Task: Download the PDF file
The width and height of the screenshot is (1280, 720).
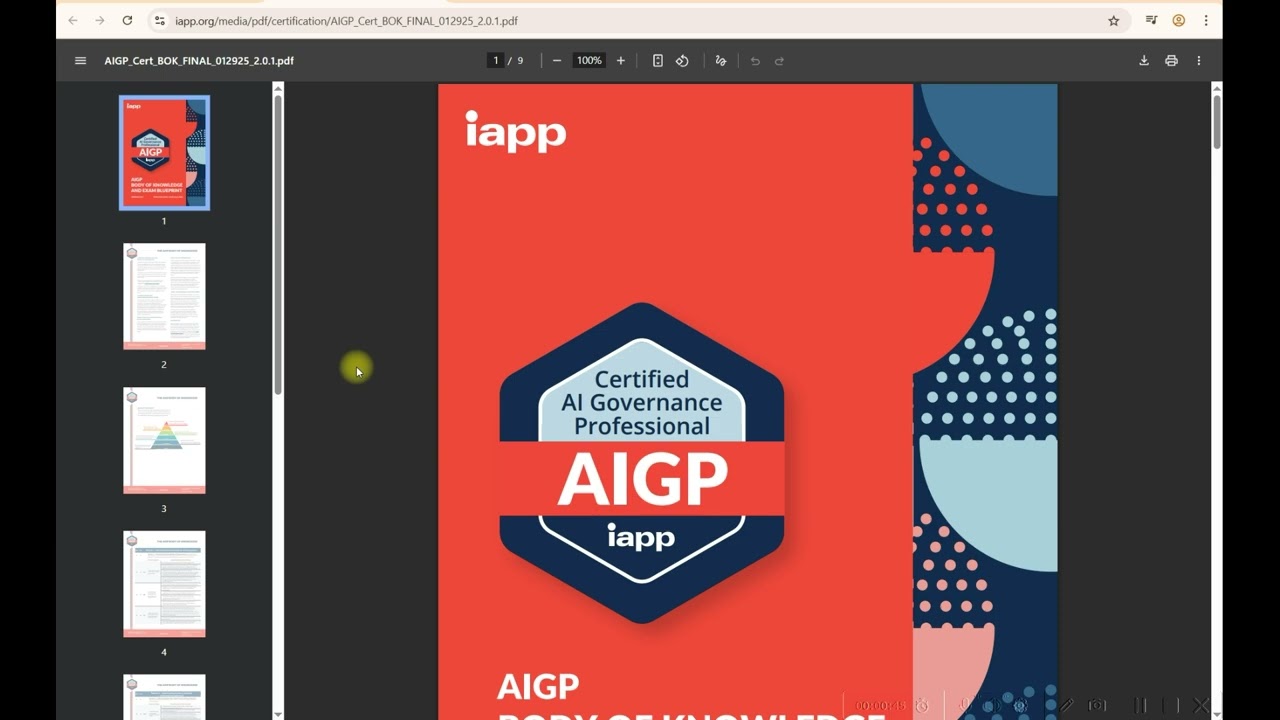Action: coord(1144,61)
